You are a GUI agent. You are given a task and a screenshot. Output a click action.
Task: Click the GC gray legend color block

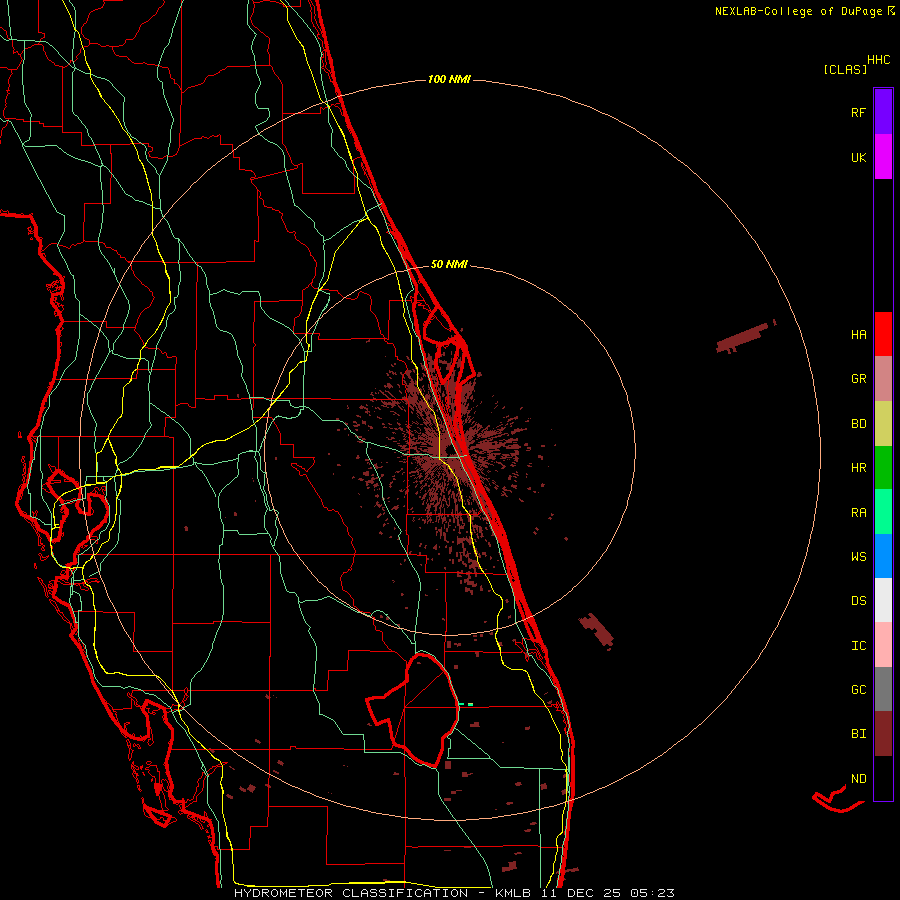883,689
